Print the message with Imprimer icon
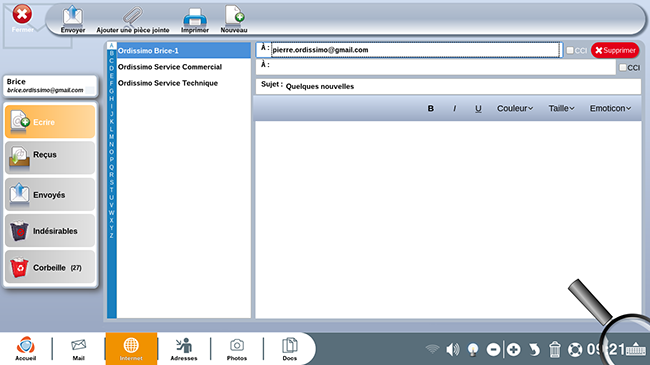Viewport: 650px width, 365px height. (x=195, y=19)
